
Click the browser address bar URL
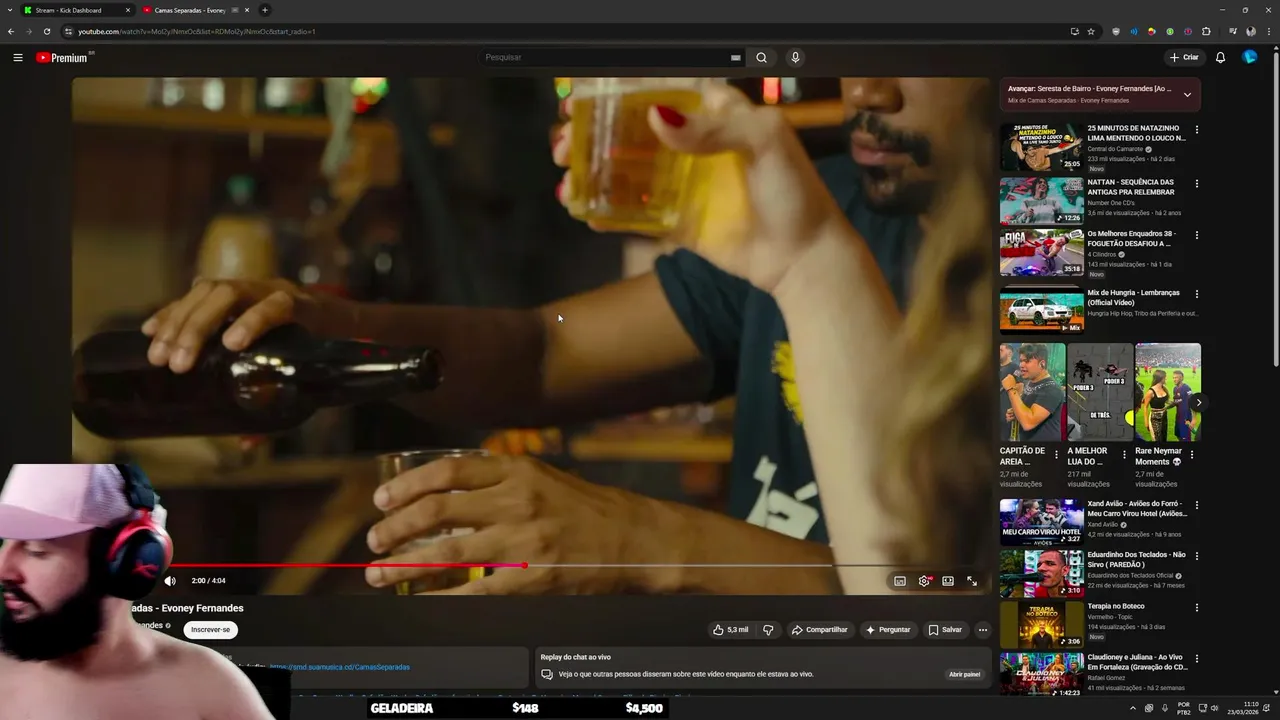197,31
